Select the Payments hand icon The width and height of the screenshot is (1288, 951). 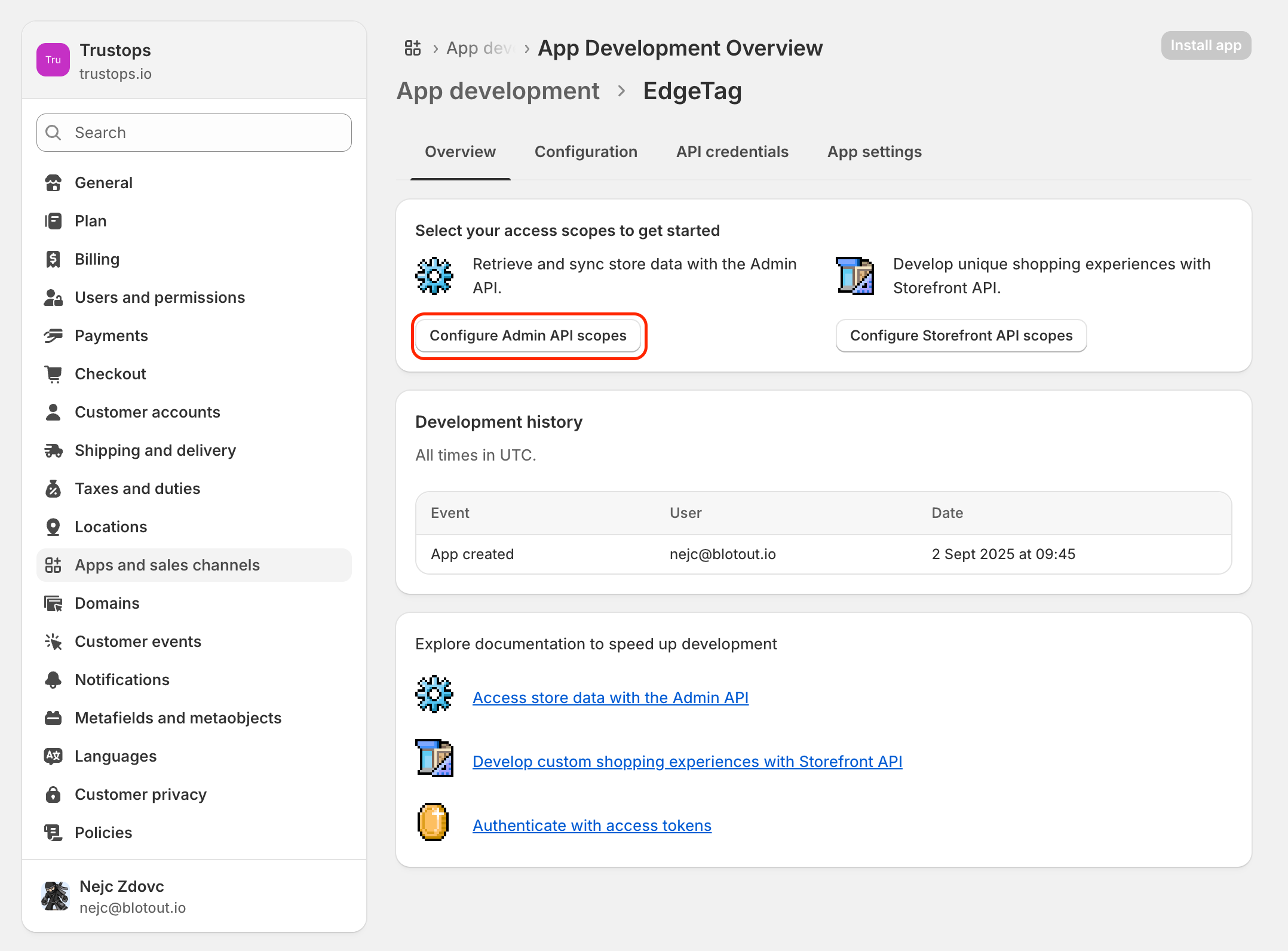53,336
